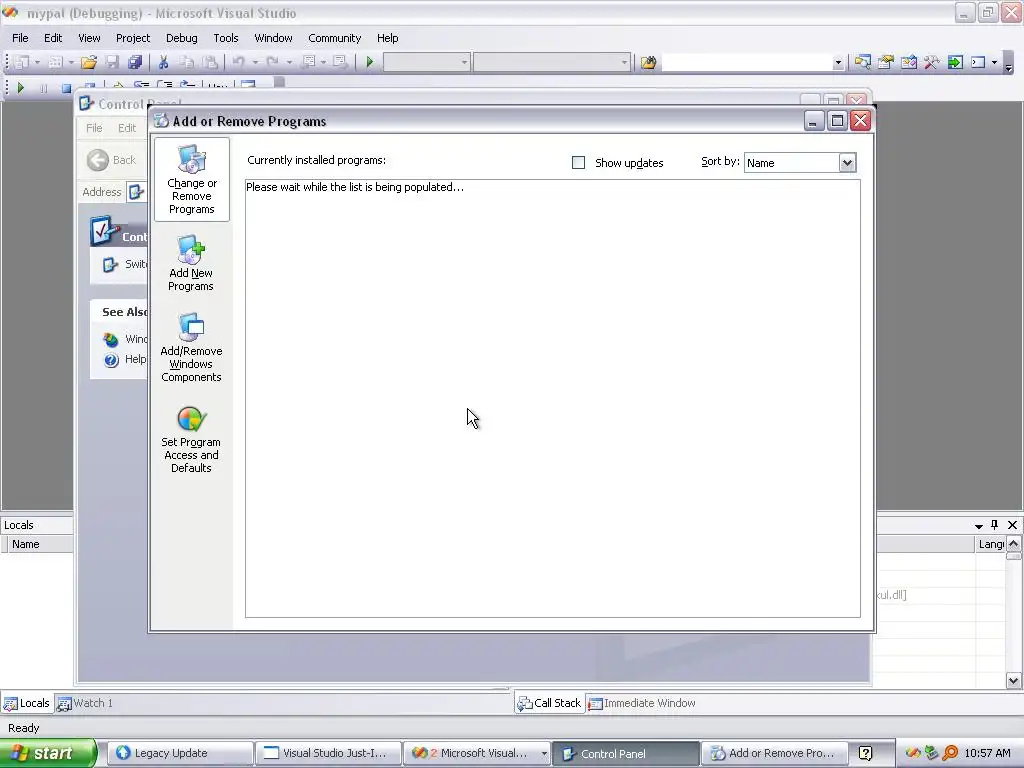Expand the New Project dropdown arrow

[x=37, y=63]
